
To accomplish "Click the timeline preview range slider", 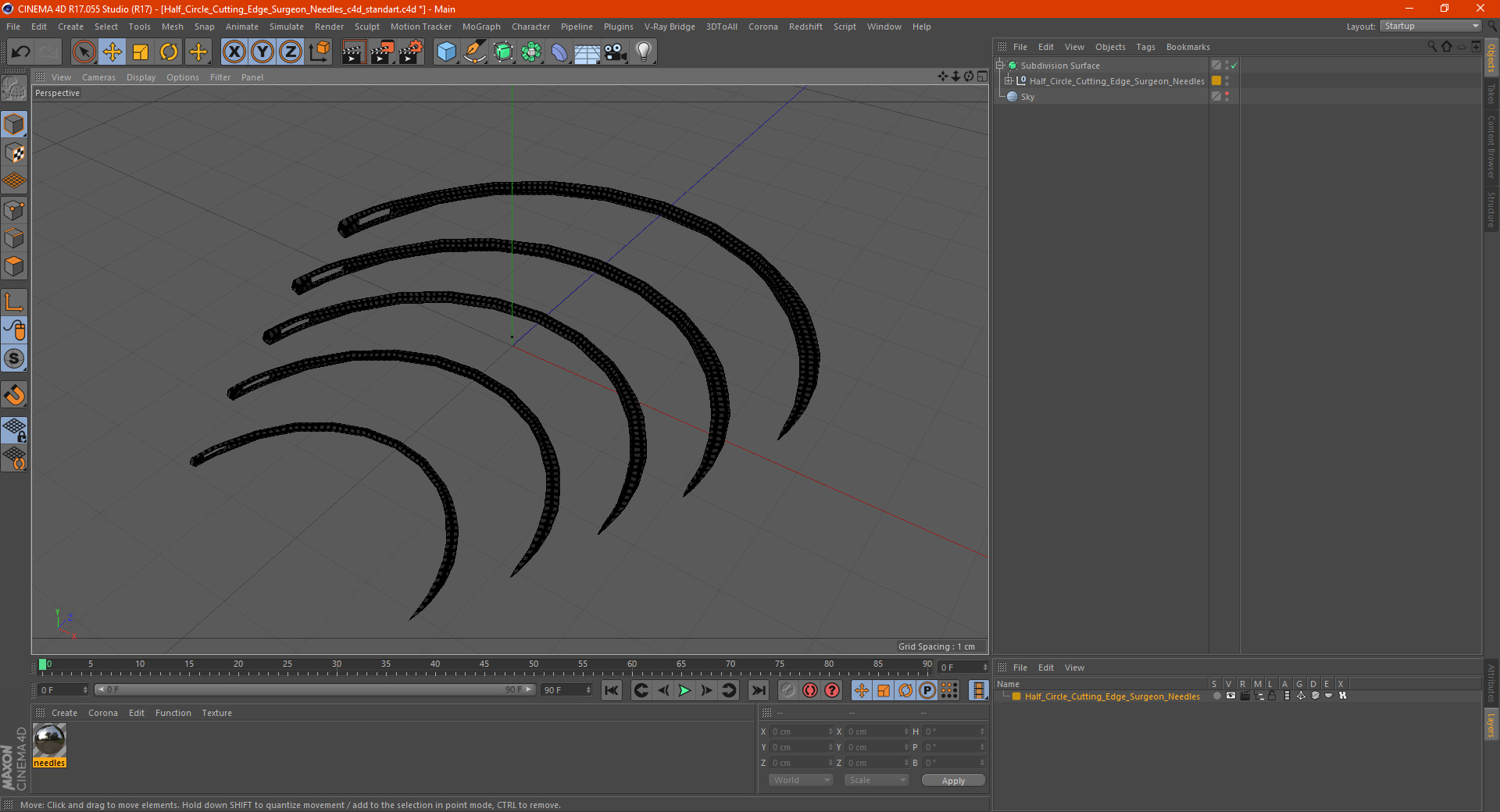I will (316, 689).
